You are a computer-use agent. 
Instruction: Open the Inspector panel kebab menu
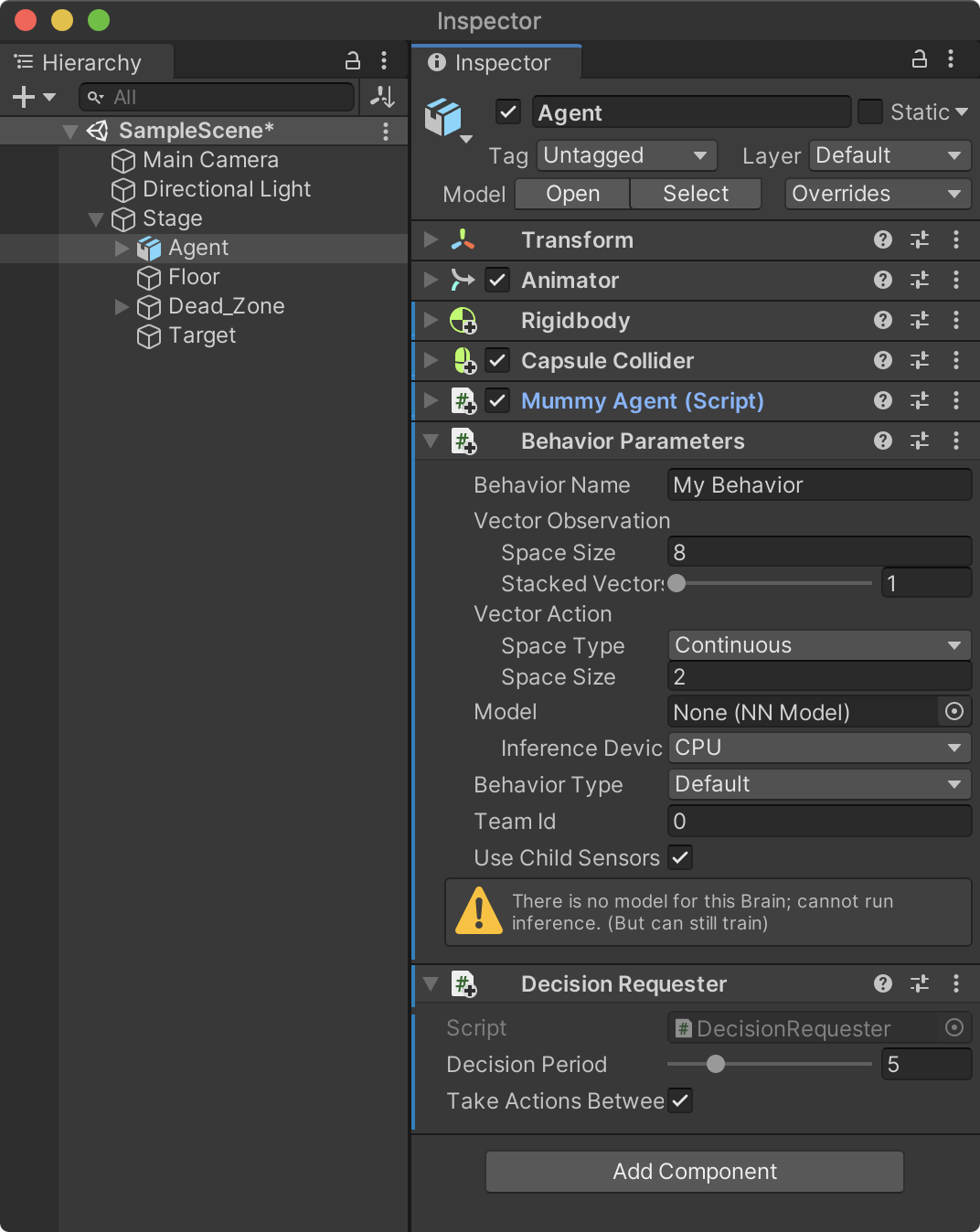pos(951,59)
